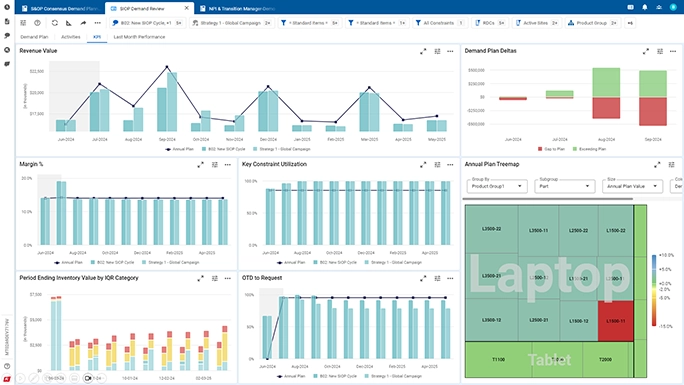Open Key Constraint Utilization settings icon
This screenshot has height=385, width=684.
[x=437, y=165]
